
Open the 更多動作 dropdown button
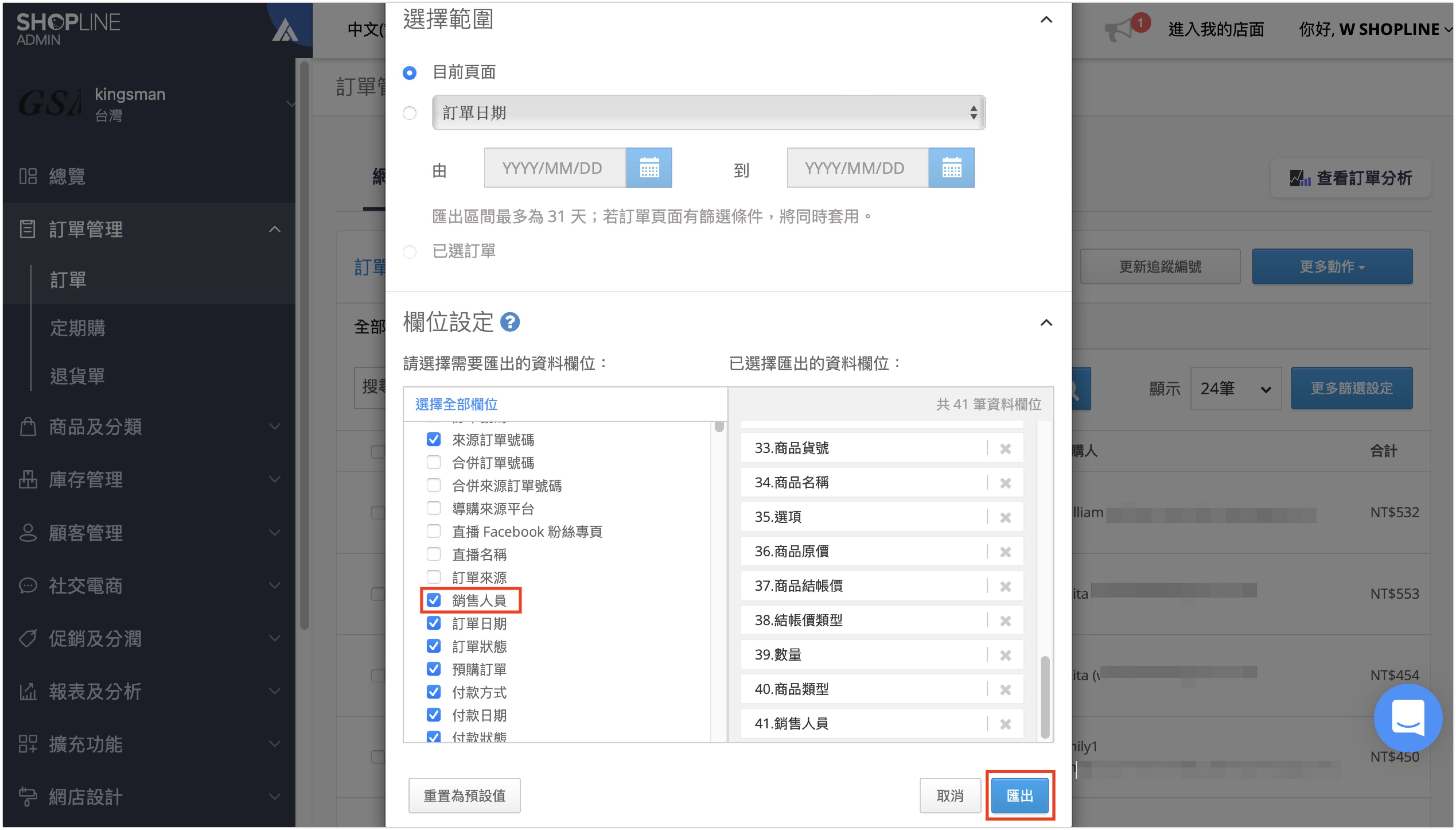(x=1332, y=266)
